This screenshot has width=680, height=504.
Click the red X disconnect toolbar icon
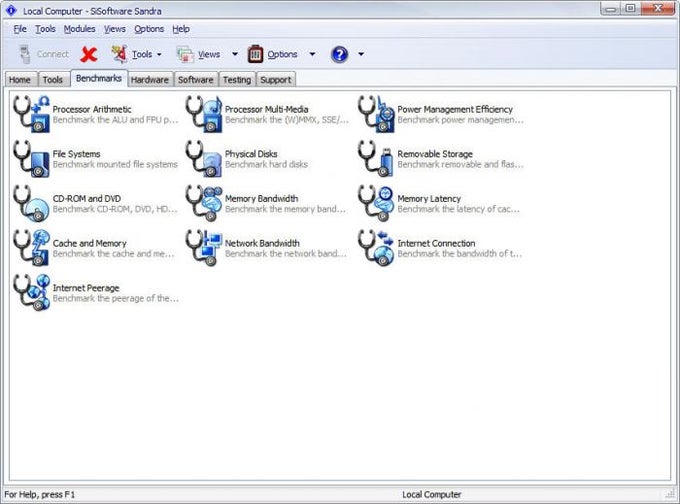pyautogui.click(x=89, y=54)
